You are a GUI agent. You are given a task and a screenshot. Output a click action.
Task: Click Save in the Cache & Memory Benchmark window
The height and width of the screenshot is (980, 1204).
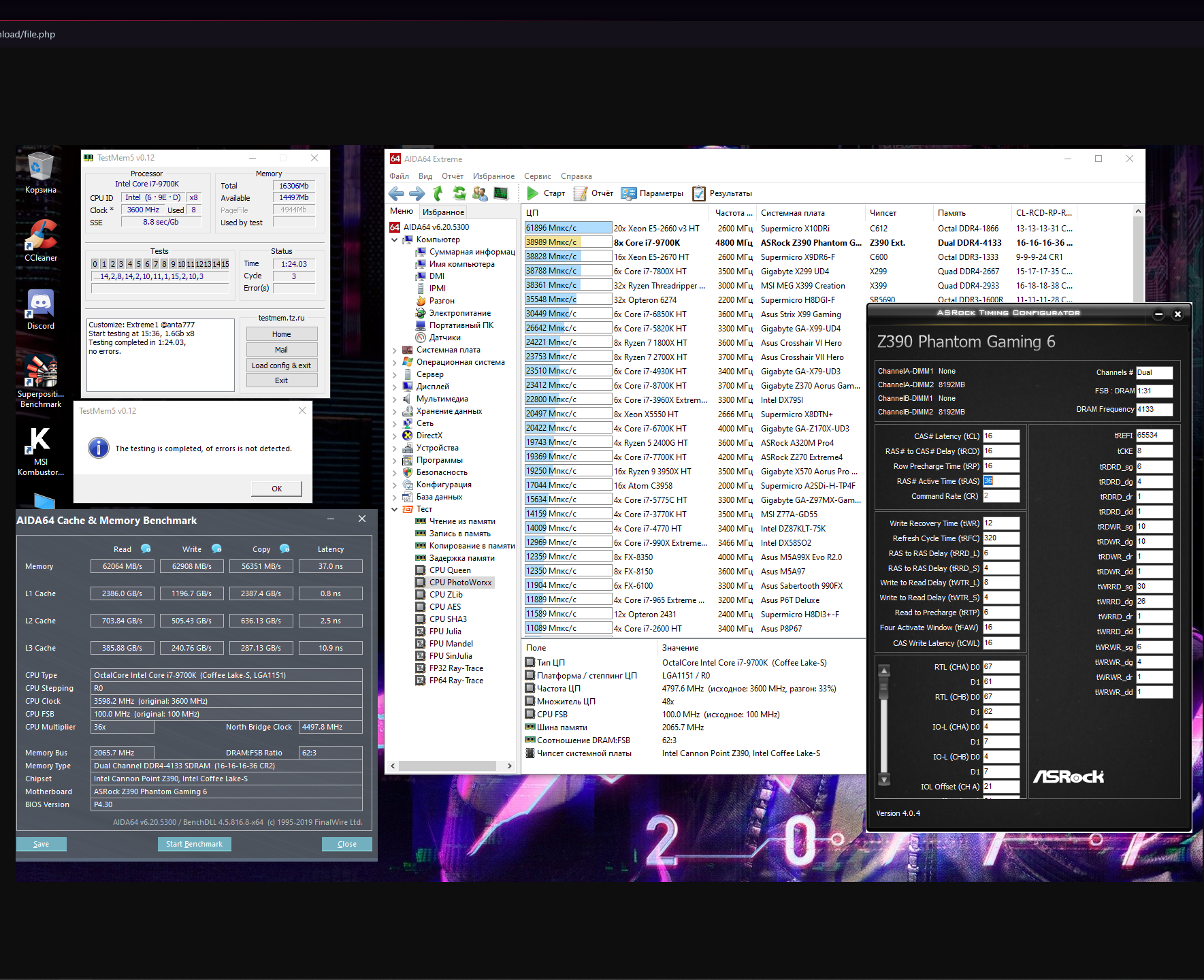point(42,844)
